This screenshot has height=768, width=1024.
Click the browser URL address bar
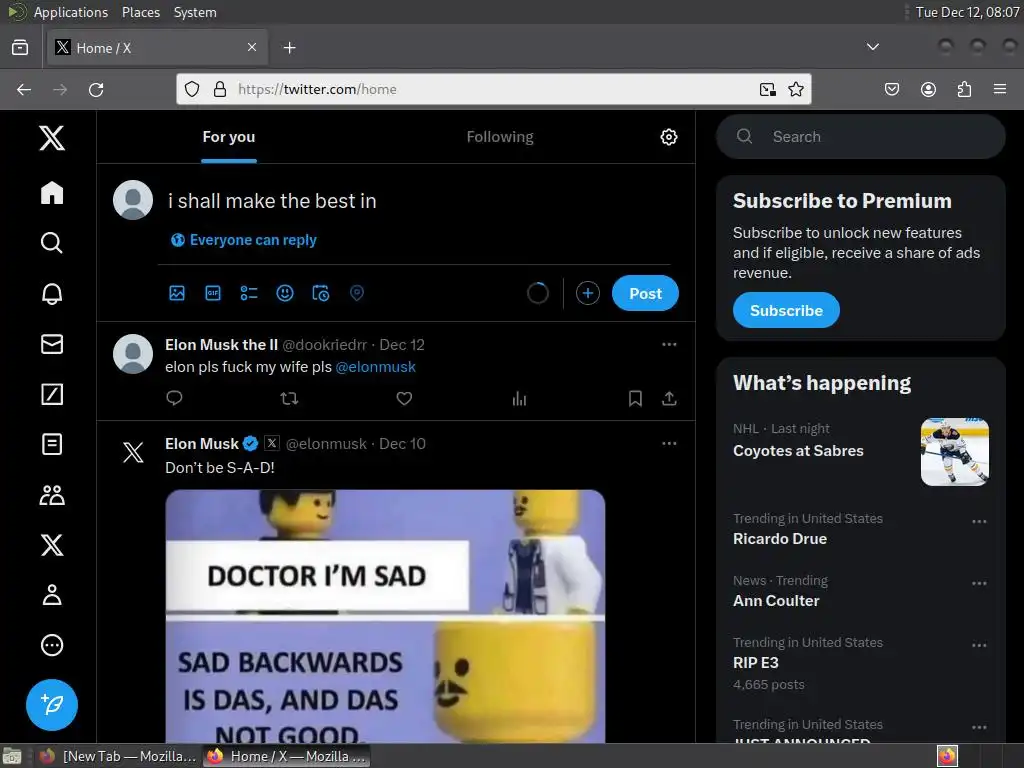[493, 89]
